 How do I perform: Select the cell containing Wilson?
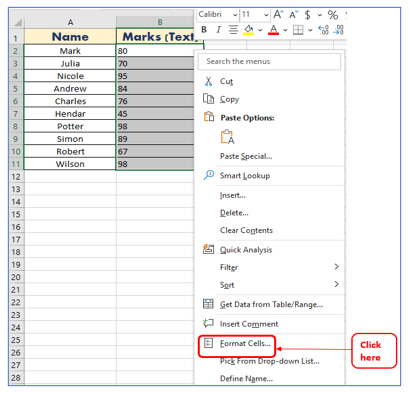point(70,164)
